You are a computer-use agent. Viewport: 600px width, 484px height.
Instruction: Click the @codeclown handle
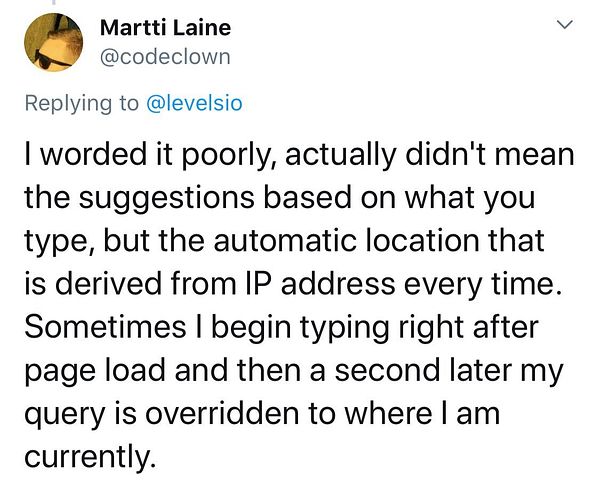point(165,57)
